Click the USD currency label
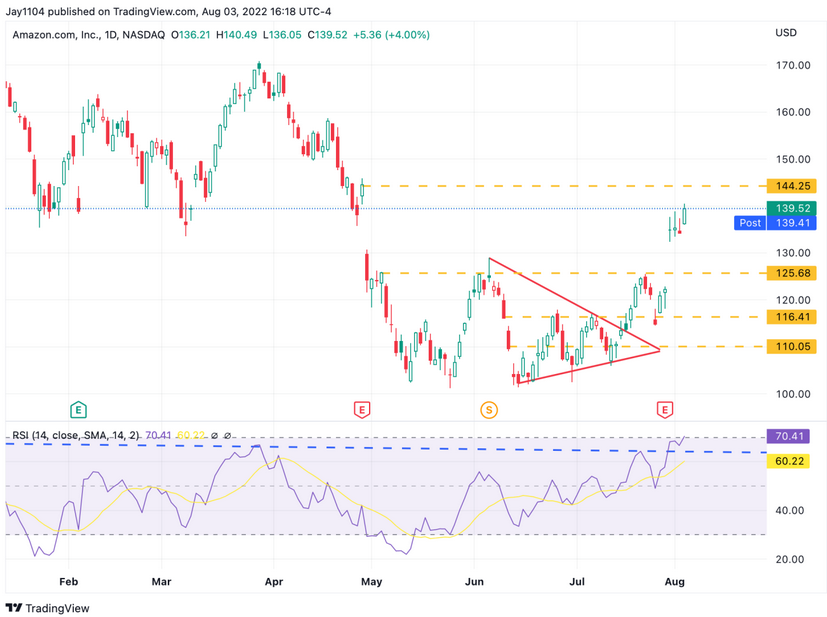The height and width of the screenshot is (617, 827). click(786, 33)
